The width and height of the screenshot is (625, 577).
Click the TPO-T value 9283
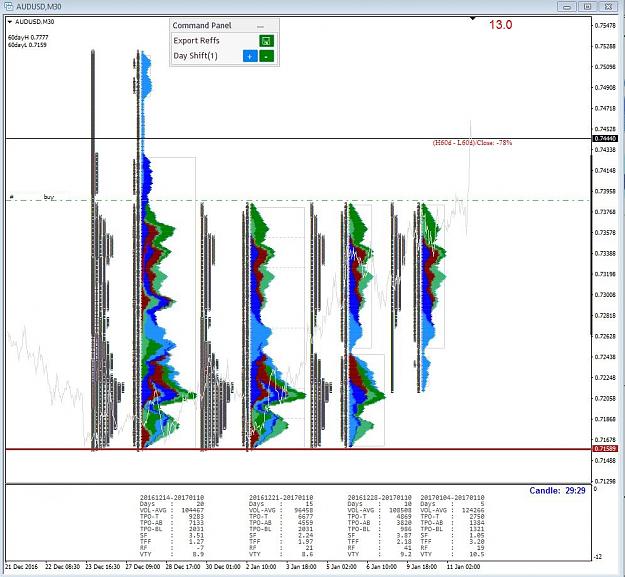pos(197,516)
